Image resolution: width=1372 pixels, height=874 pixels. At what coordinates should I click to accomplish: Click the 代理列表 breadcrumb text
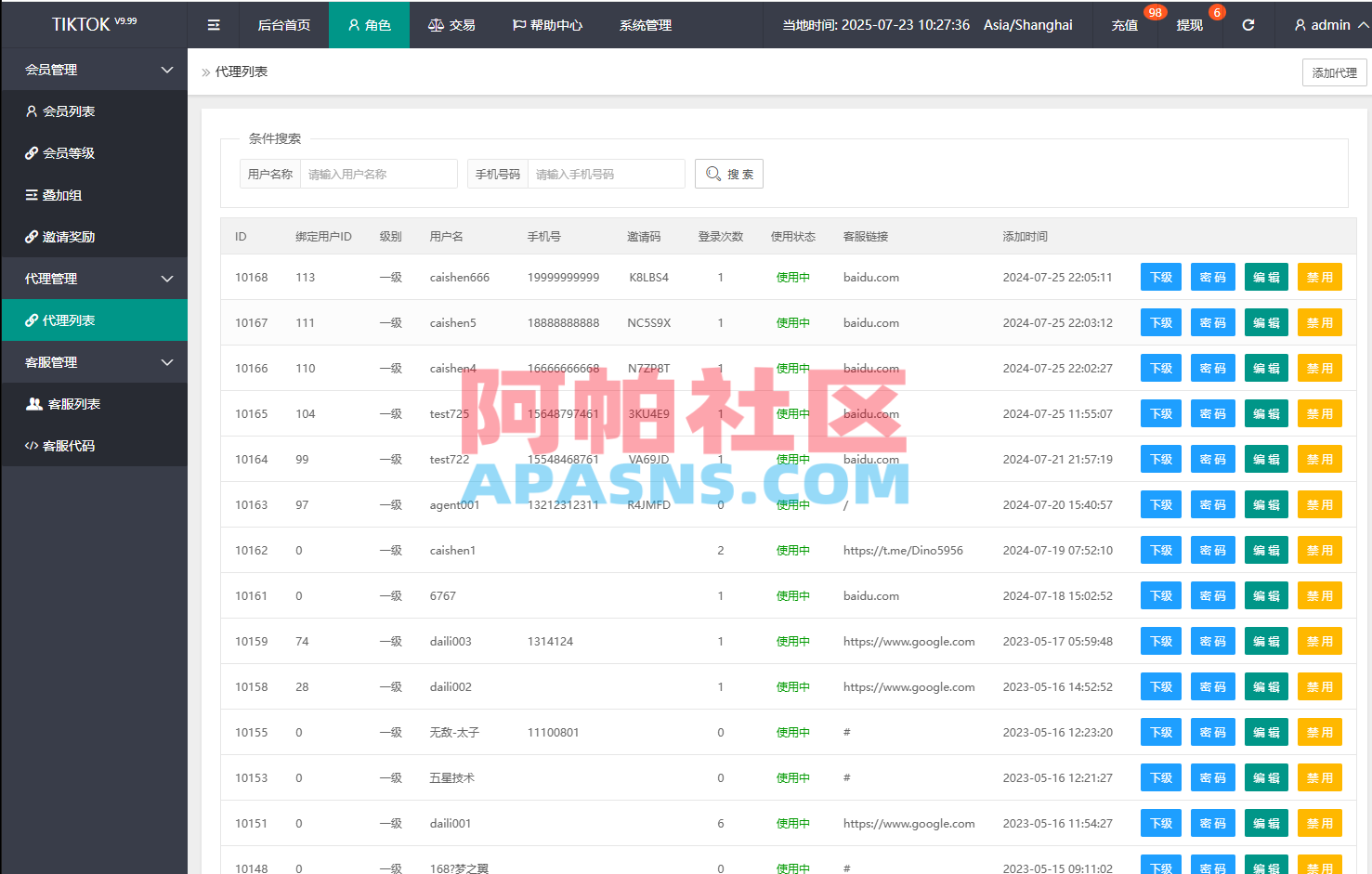242,72
